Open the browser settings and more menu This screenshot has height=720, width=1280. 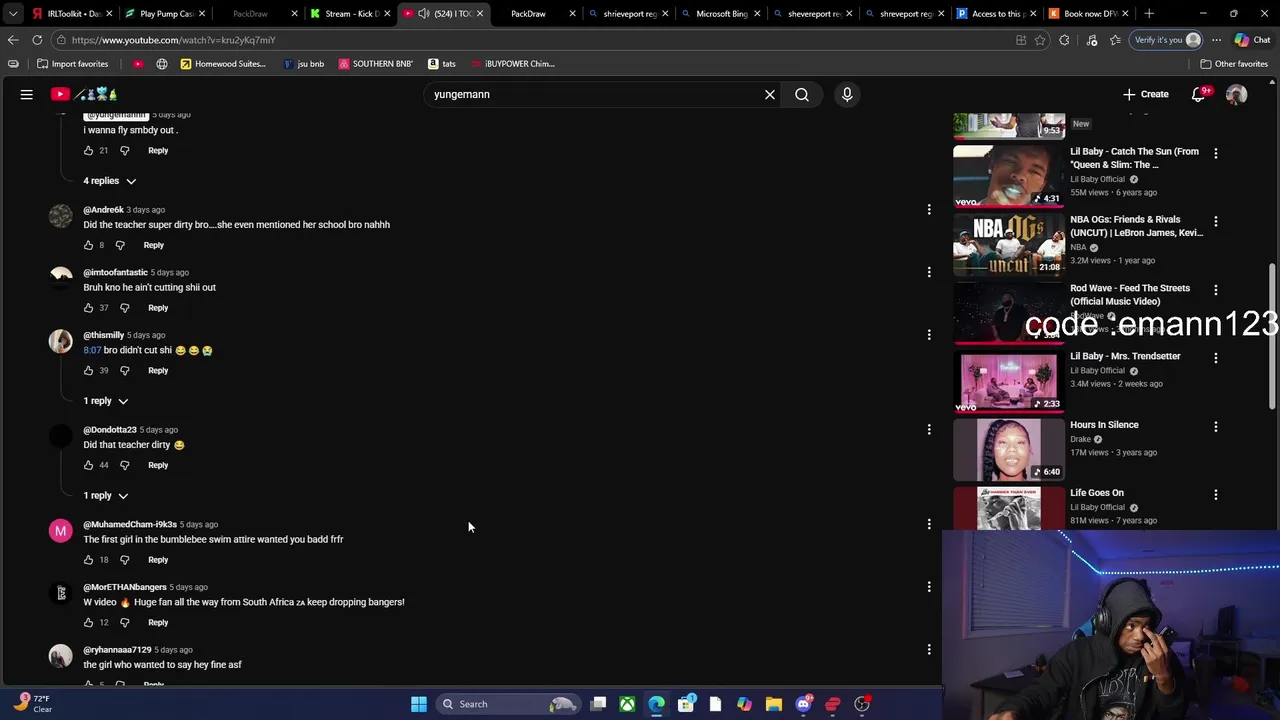tap(1216, 40)
